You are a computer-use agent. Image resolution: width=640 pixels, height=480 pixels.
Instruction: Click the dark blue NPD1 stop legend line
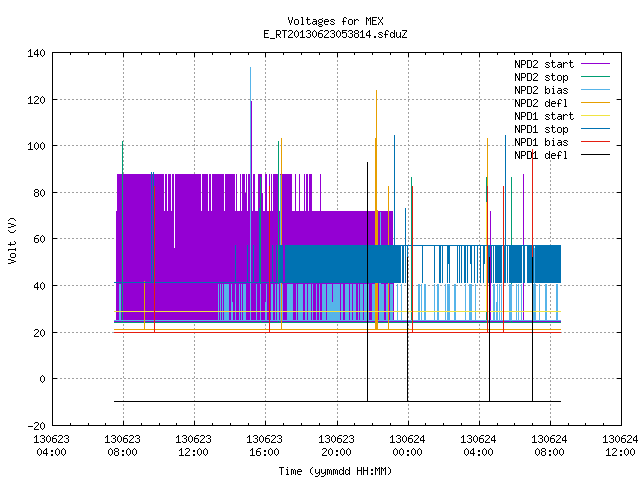[595, 129]
